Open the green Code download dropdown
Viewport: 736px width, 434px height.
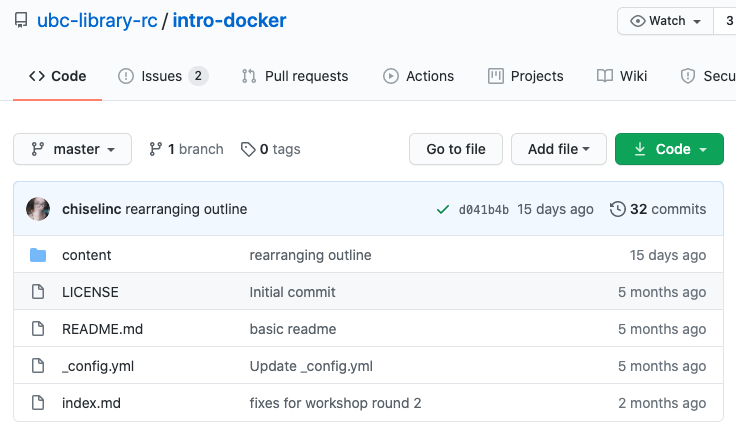tap(669, 149)
